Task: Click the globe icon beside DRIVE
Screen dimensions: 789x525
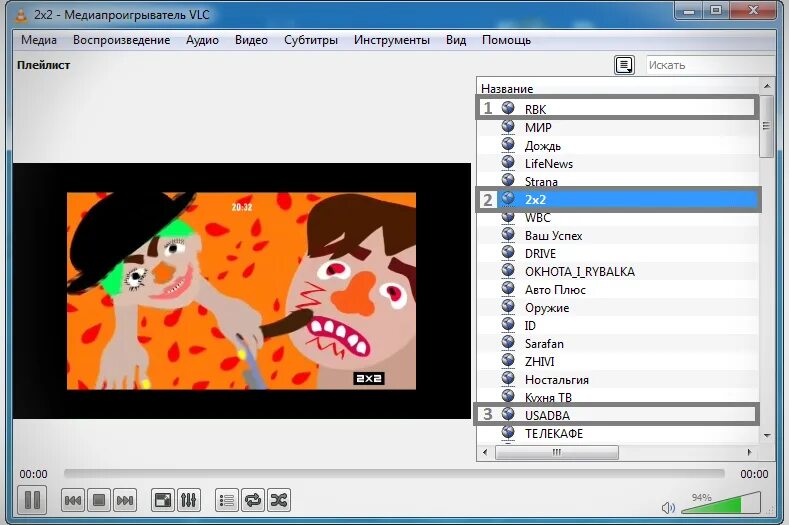Action: [x=508, y=252]
